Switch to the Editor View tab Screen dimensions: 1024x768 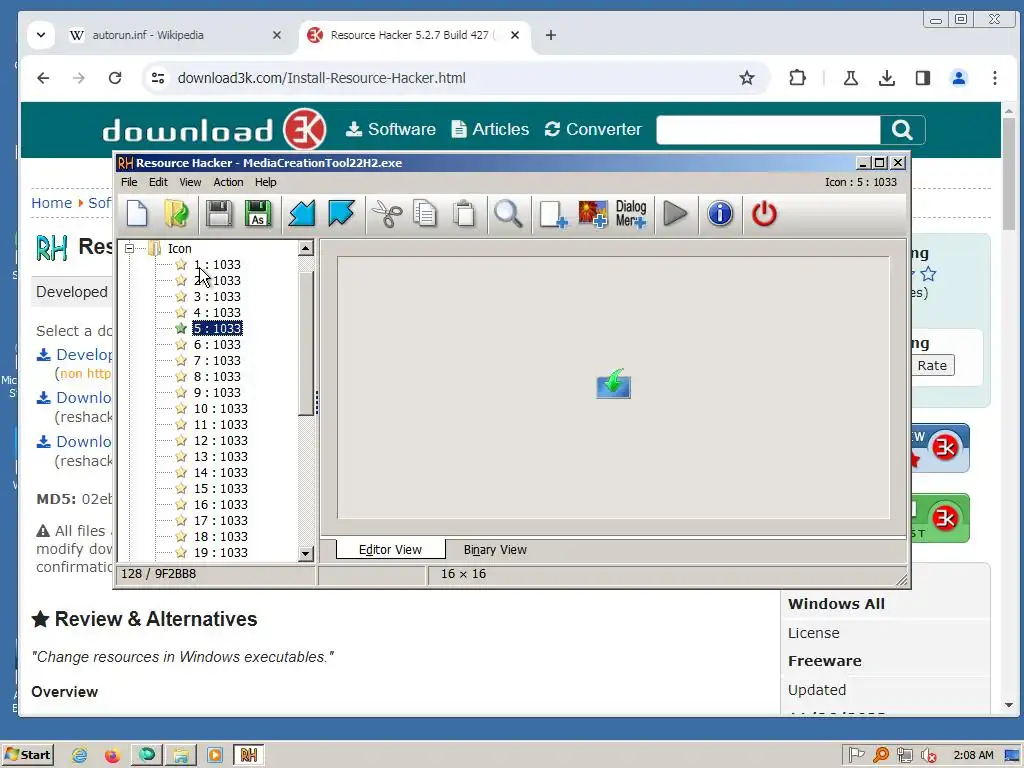[391, 550]
